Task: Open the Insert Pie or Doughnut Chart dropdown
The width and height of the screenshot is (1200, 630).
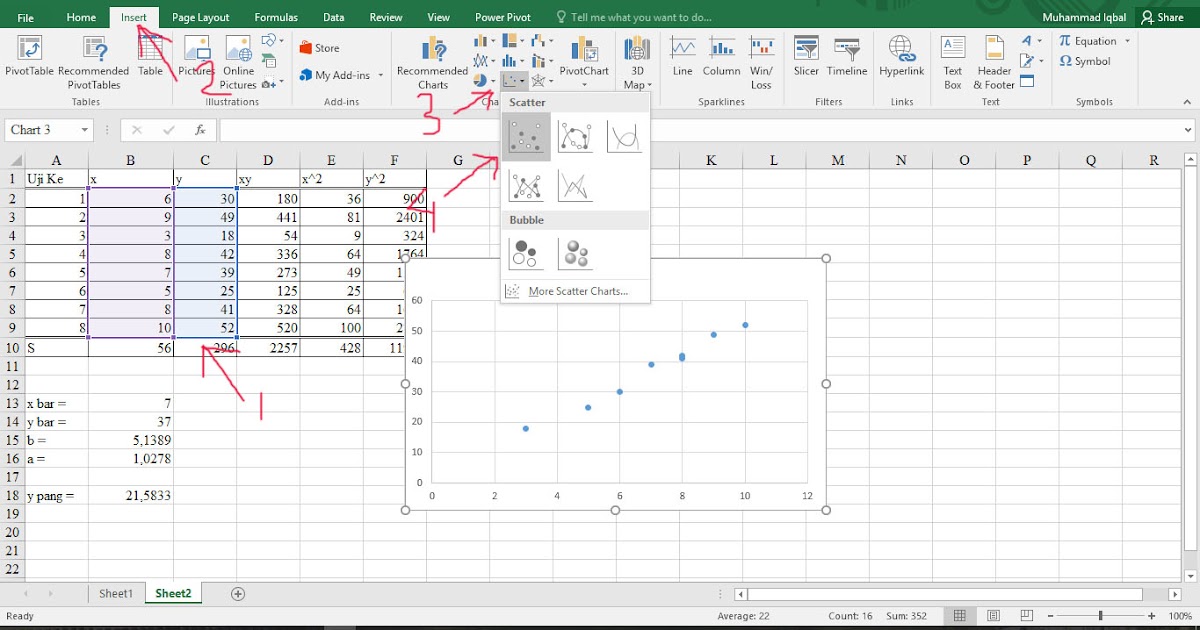Action: (x=484, y=80)
